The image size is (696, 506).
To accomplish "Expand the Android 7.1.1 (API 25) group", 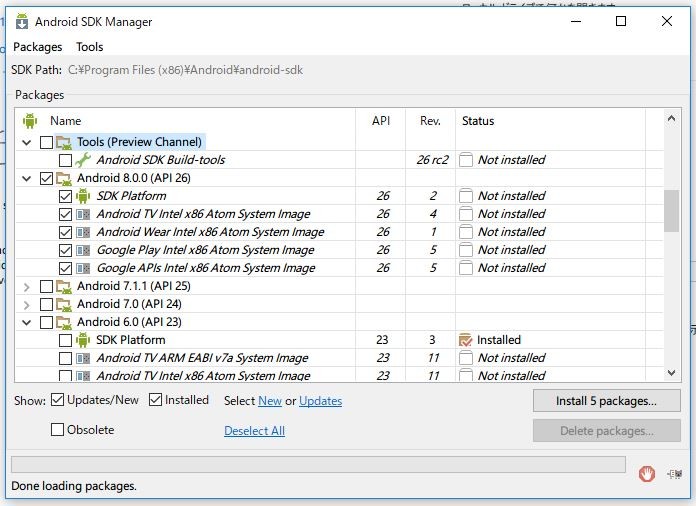I will [27, 287].
